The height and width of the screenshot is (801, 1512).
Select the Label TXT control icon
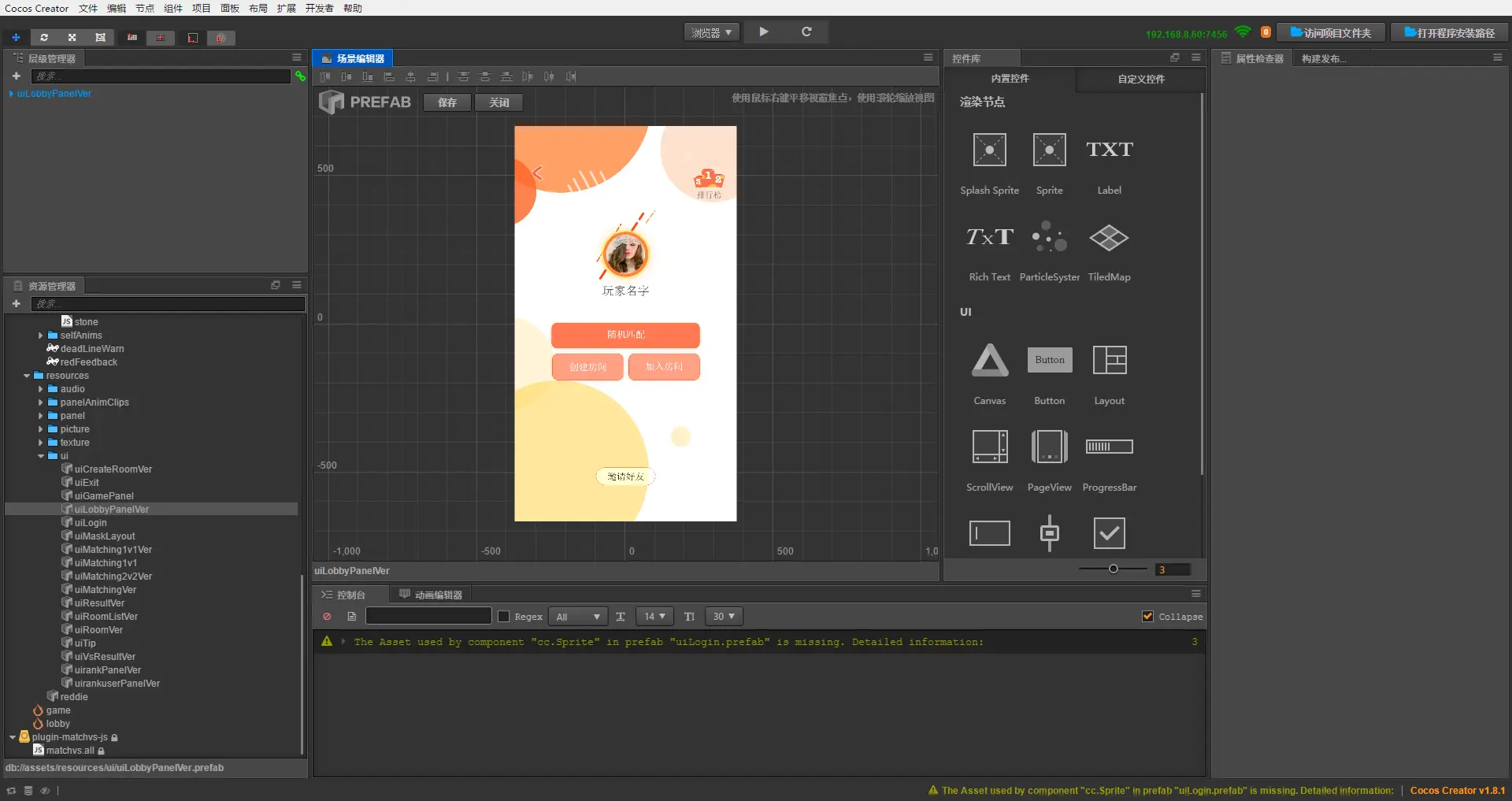click(x=1109, y=150)
